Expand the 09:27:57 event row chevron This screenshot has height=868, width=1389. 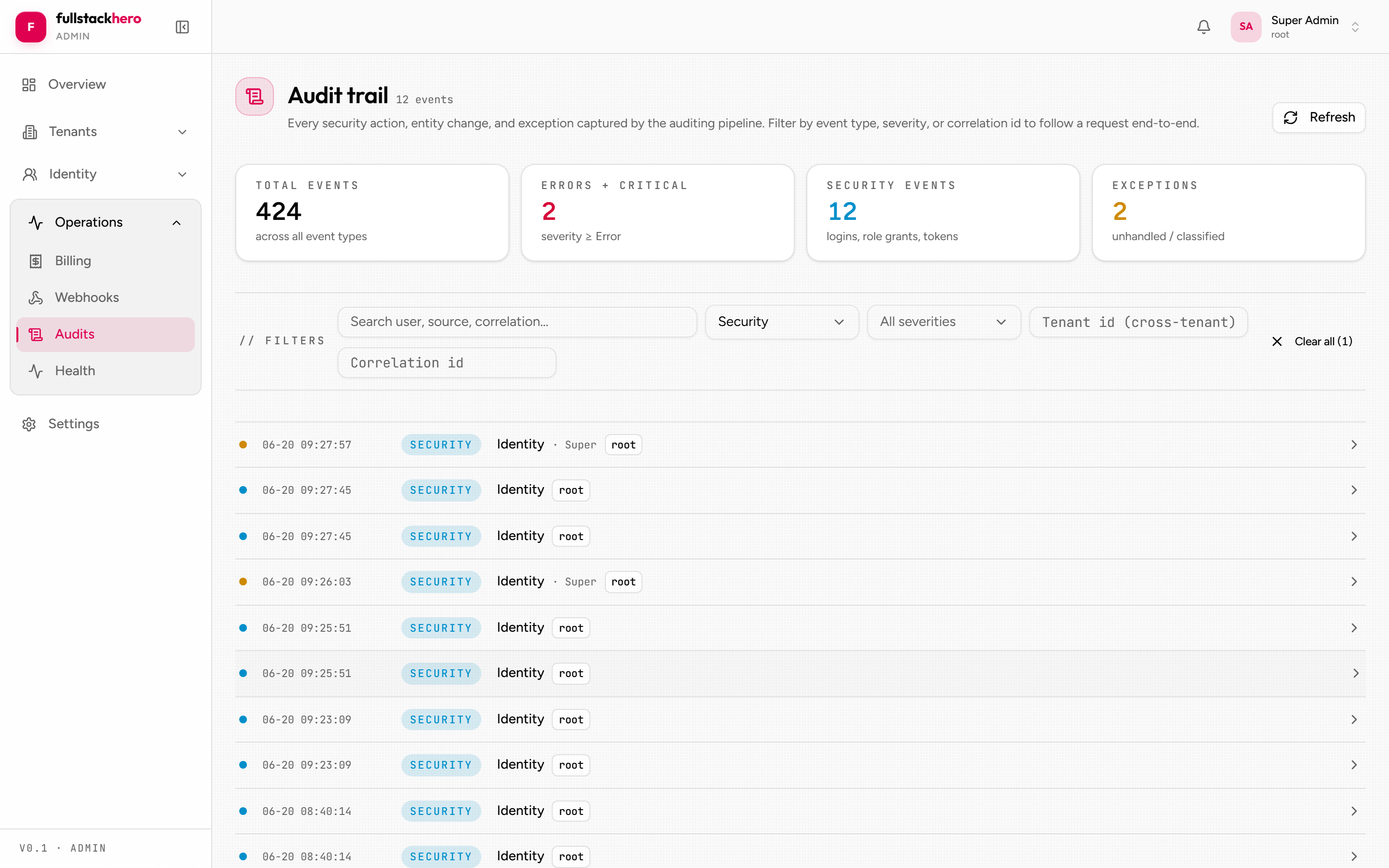(x=1353, y=445)
